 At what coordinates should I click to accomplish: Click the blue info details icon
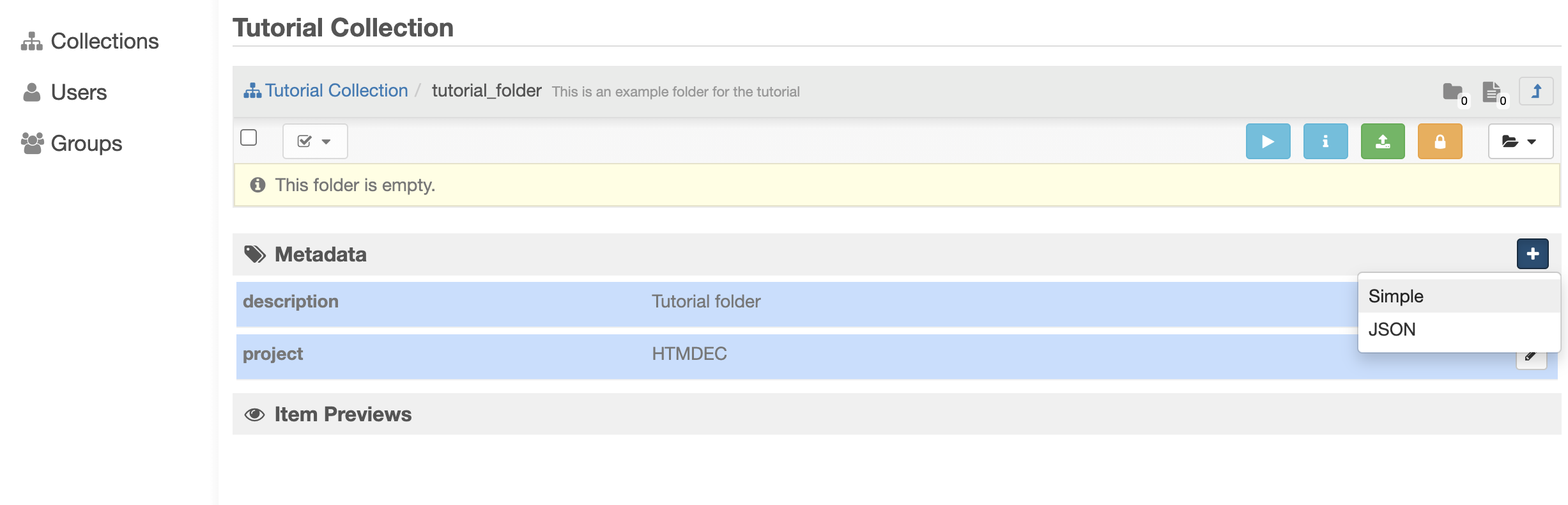pos(1325,141)
